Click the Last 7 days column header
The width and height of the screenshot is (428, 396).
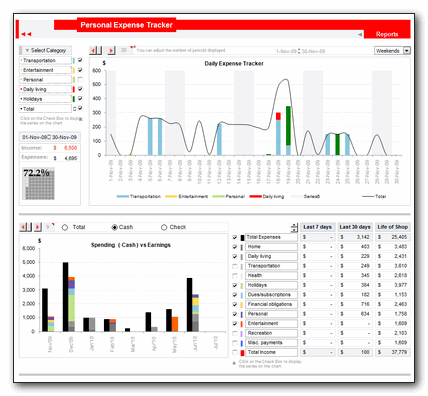point(317,227)
